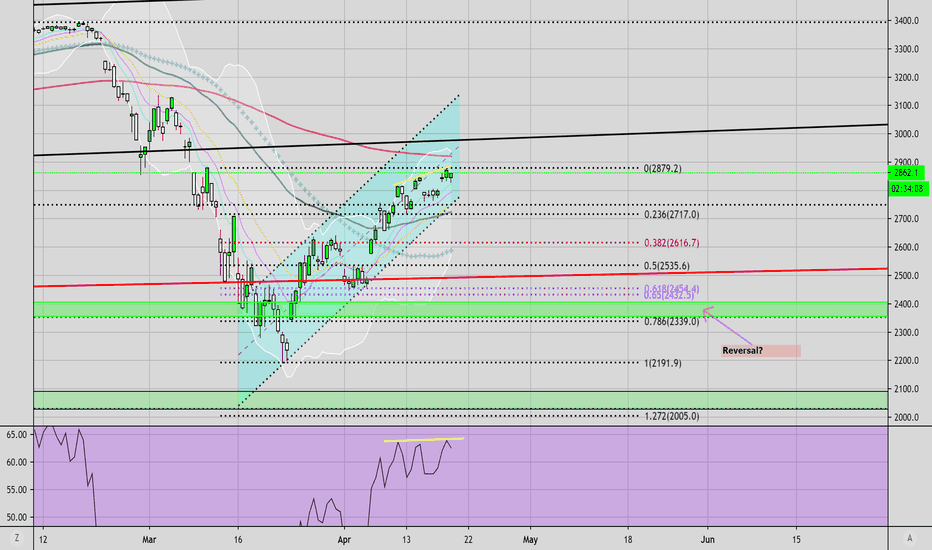Select the 1.272(2005.0) Fibonacci extension label
The height and width of the screenshot is (550, 932).
click(x=672, y=416)
